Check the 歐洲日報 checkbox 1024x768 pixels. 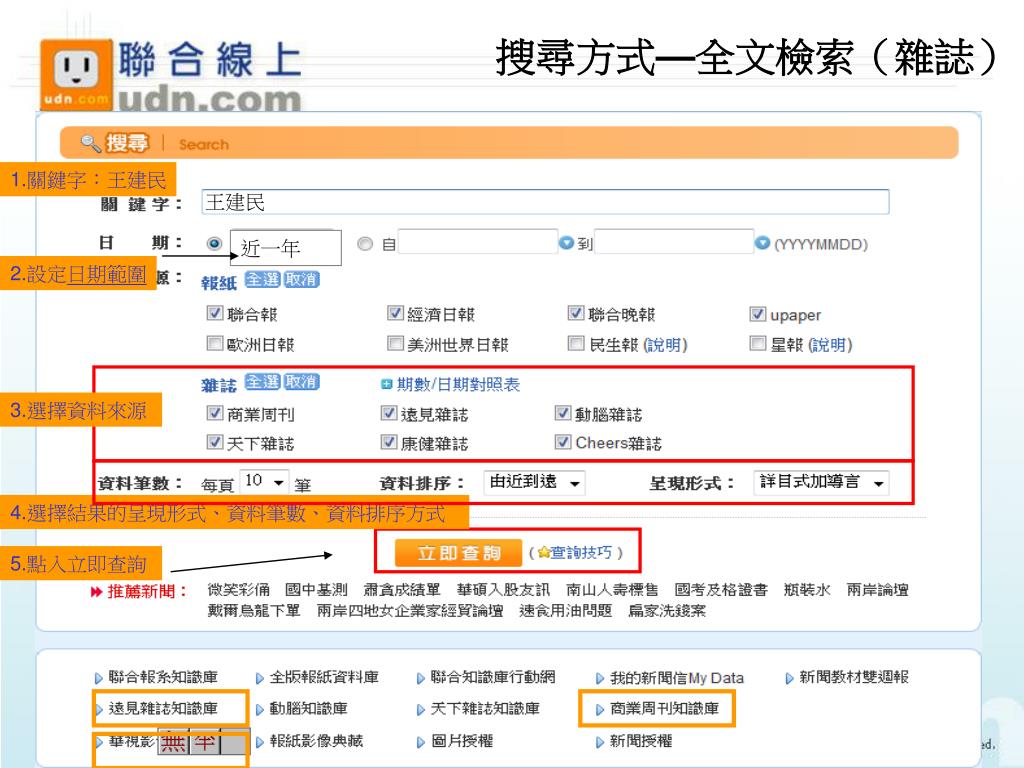[214, 343]
